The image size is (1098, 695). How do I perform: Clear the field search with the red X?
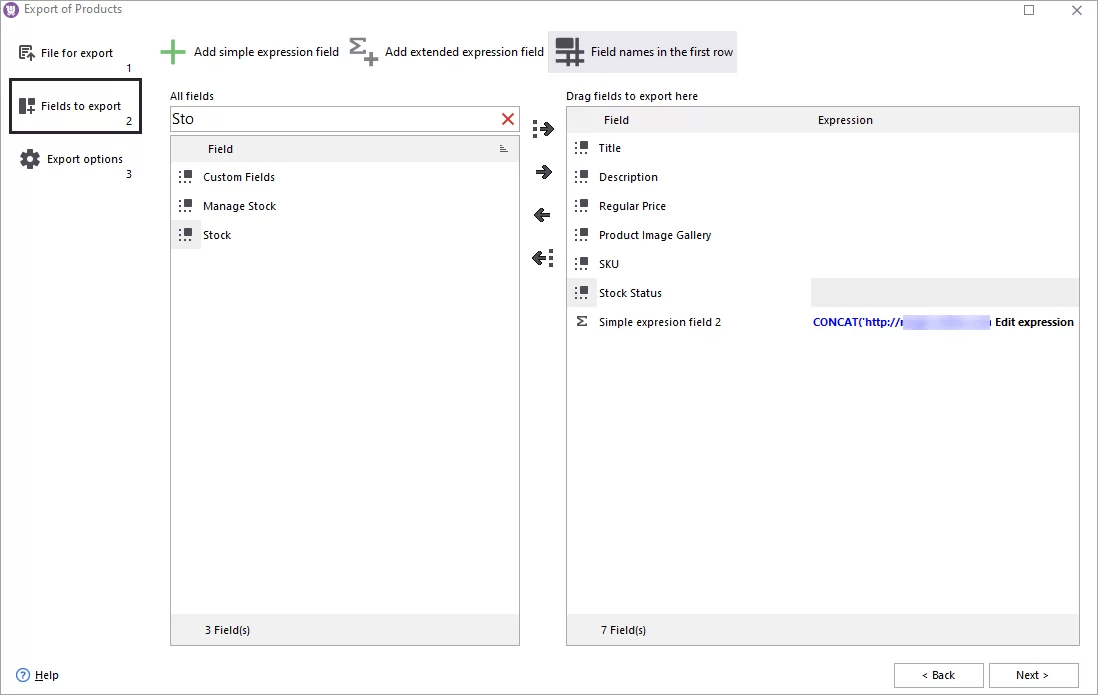508,118
